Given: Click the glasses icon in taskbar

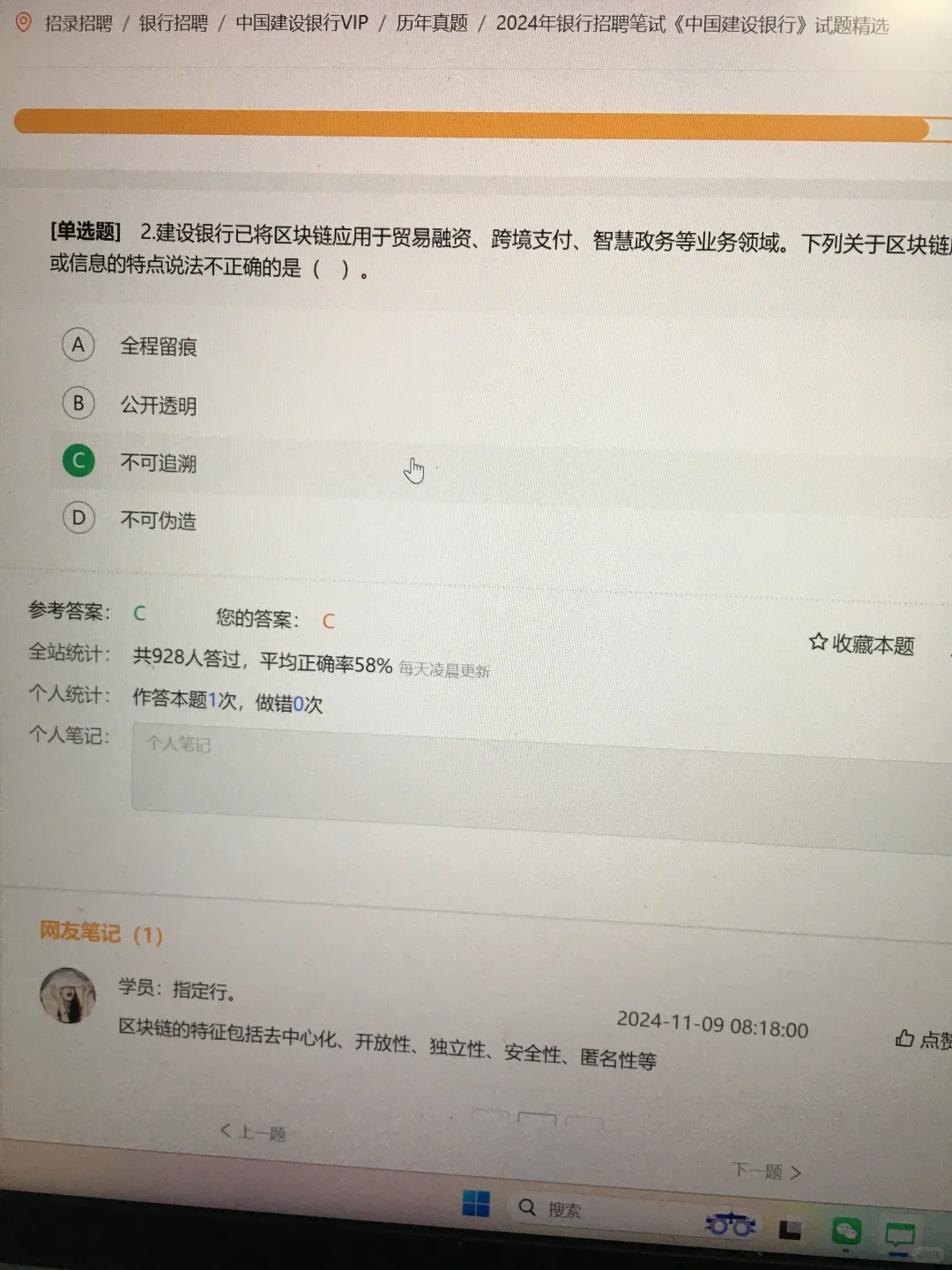Looking at the screenshot, I should 731,1224.
